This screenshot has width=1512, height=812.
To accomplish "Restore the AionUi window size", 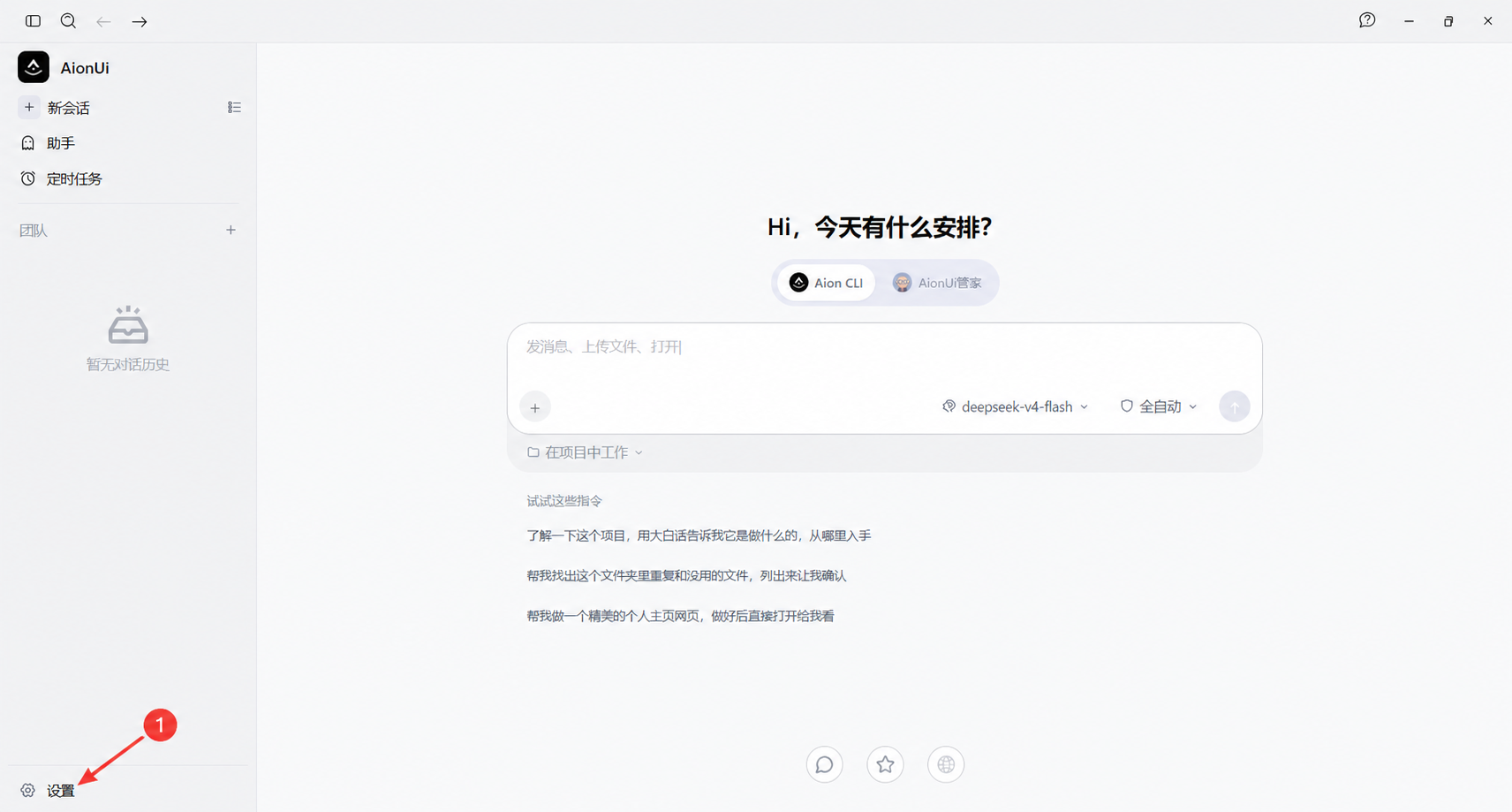I will [1448, 21].
